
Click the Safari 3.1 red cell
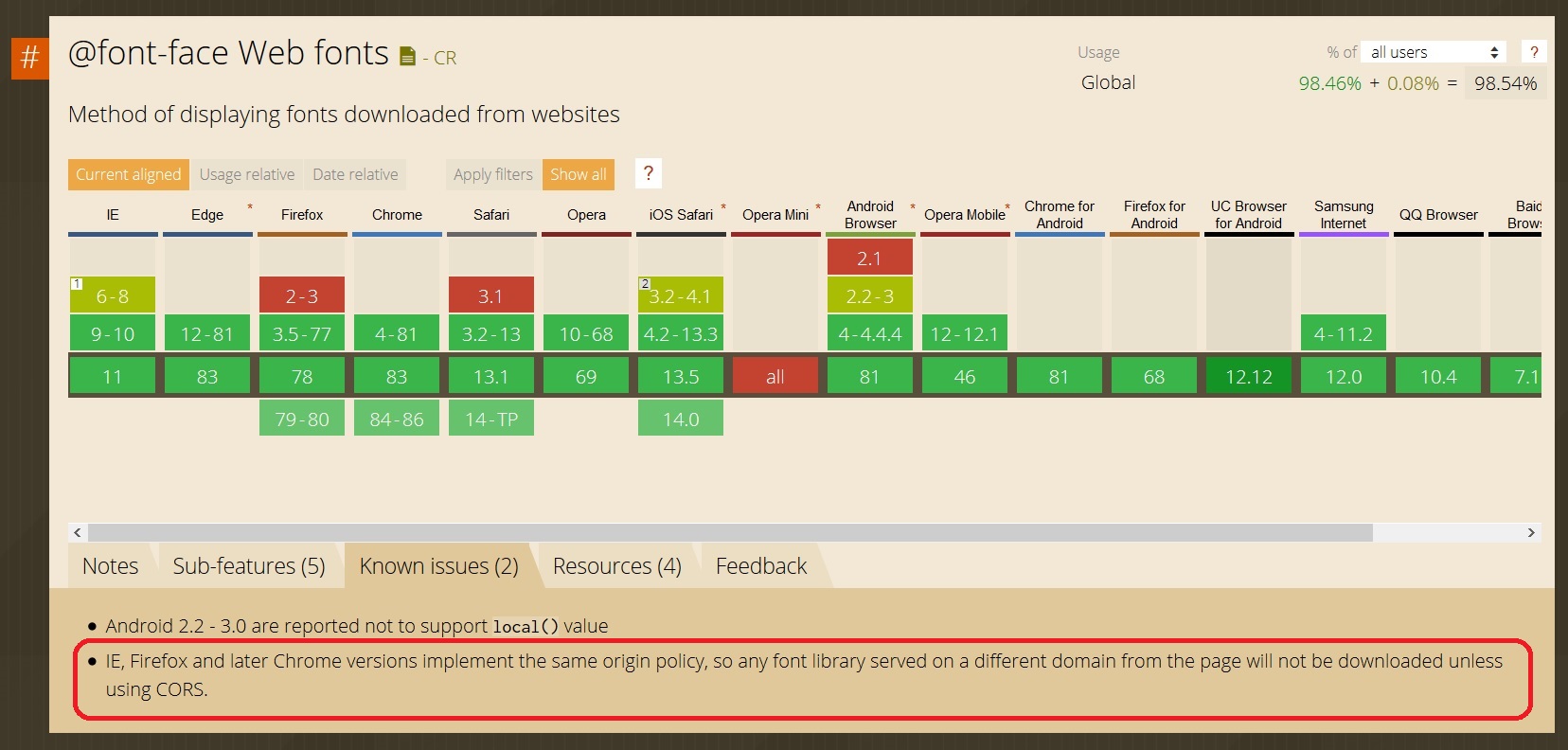[x=491, y=295]
